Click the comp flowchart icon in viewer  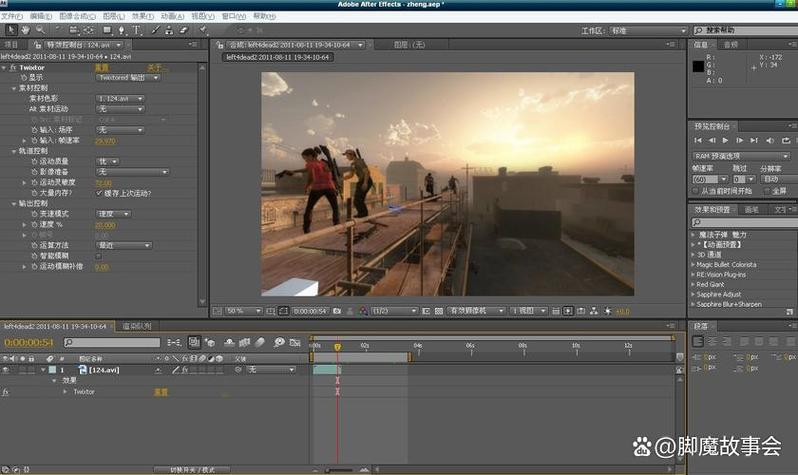[x=594, y=311]
